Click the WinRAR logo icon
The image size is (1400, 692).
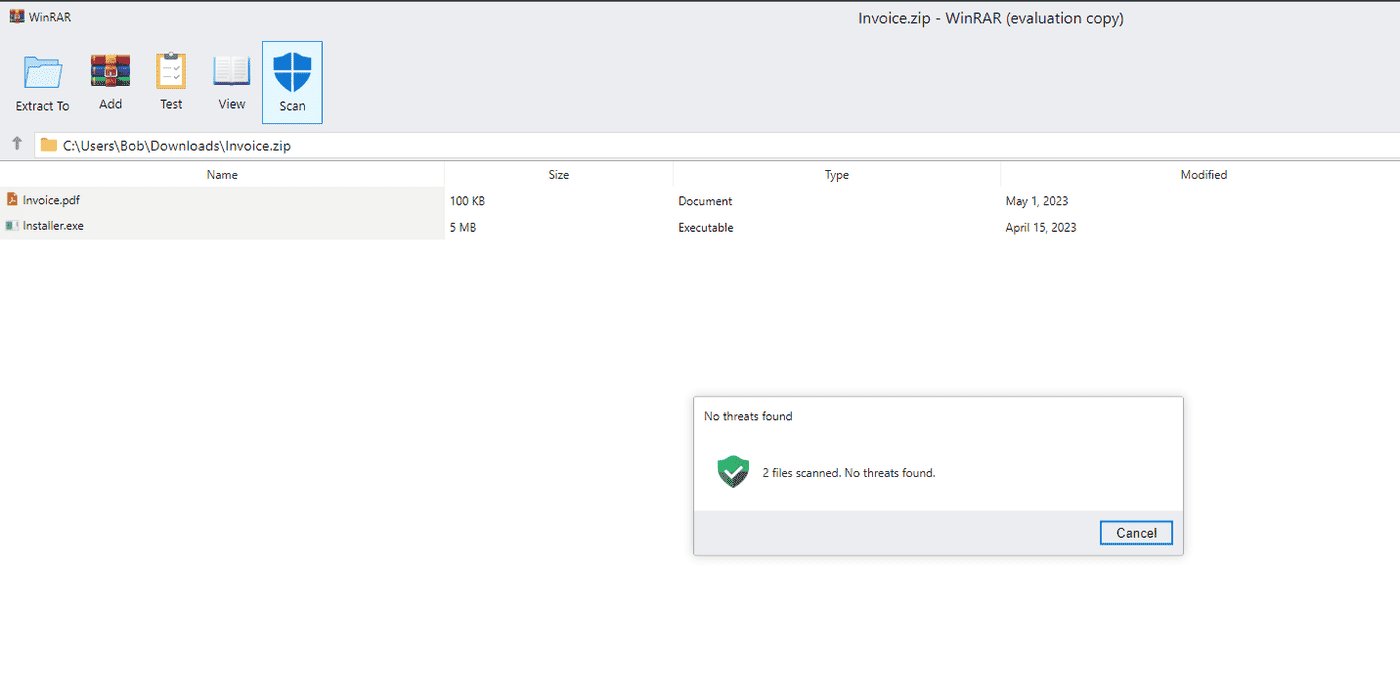(x=15, y=16)
